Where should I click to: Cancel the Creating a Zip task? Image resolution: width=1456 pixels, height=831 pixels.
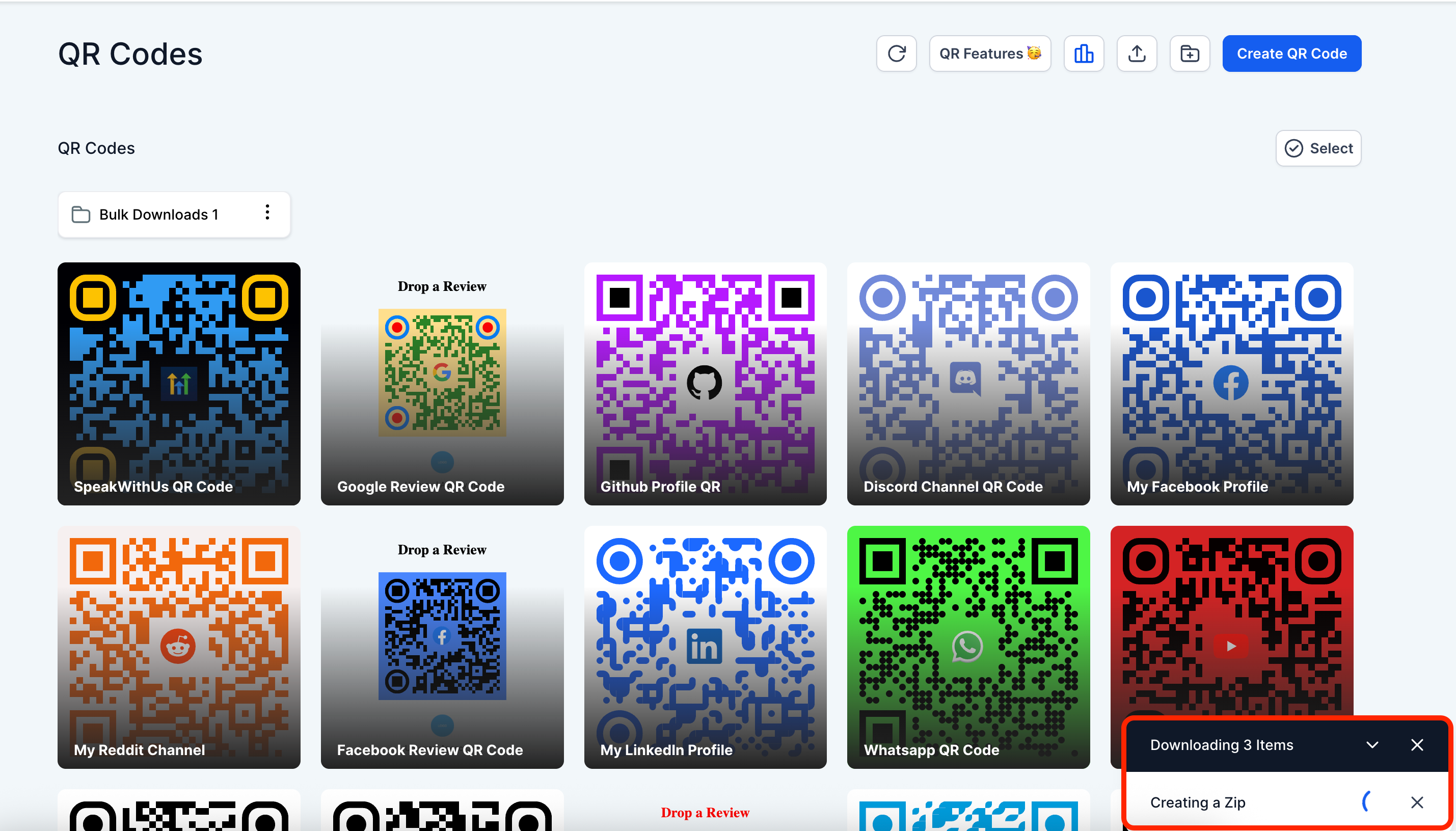[x=1417, y=802]
